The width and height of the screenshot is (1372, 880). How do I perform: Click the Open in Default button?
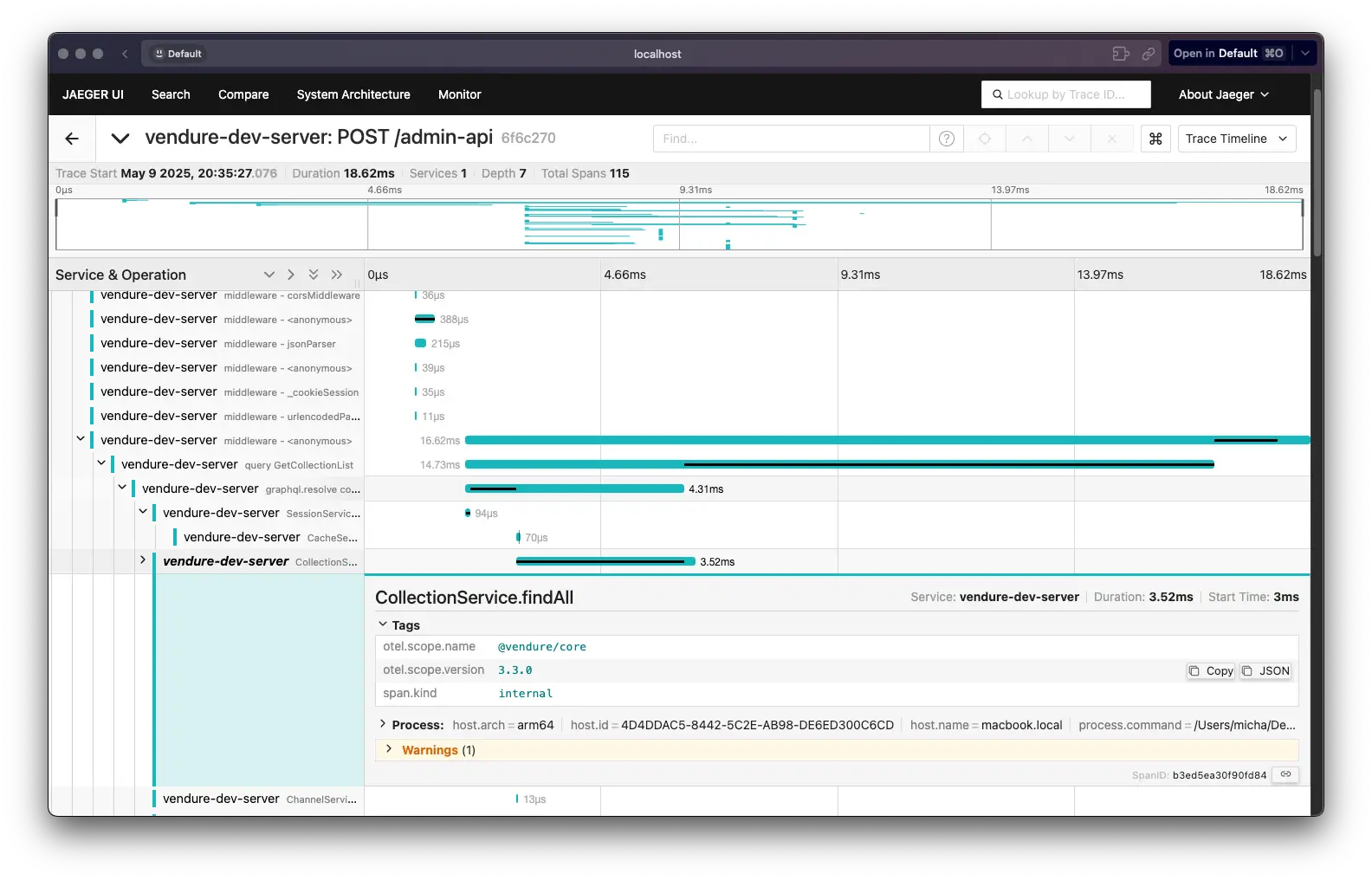click(x=1228, y=54)
